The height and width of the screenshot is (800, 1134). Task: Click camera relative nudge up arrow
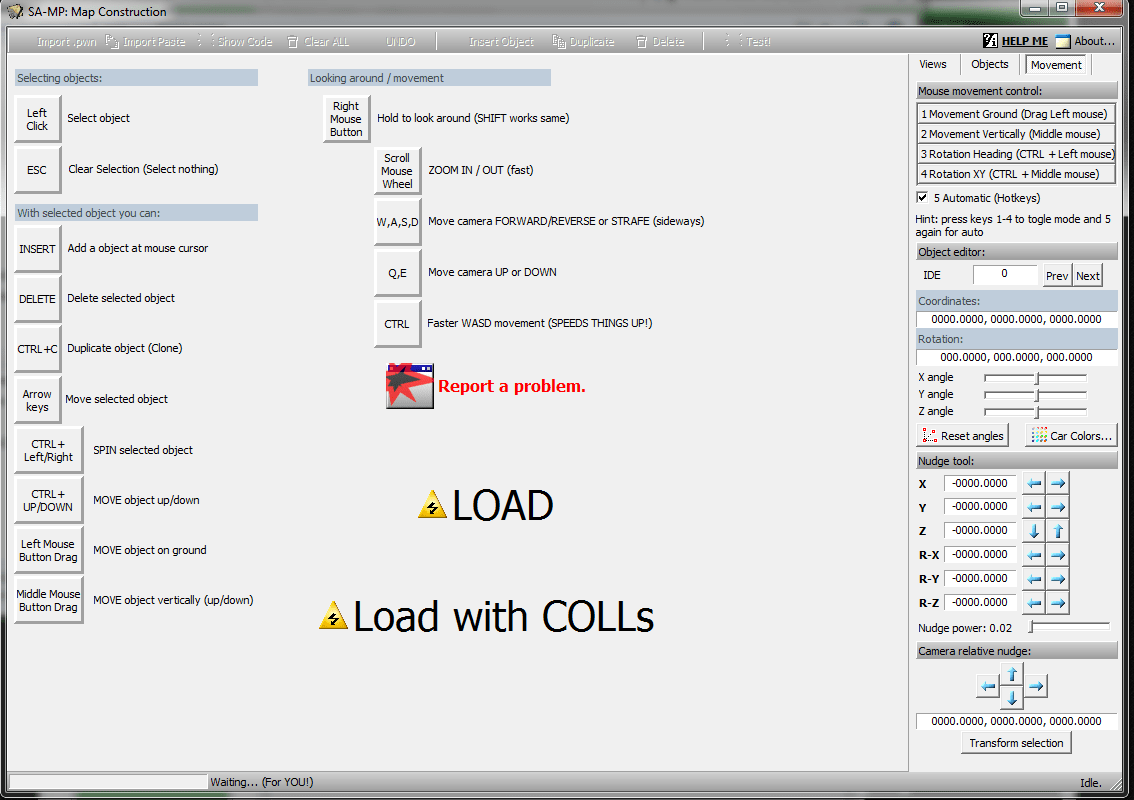1012,674
